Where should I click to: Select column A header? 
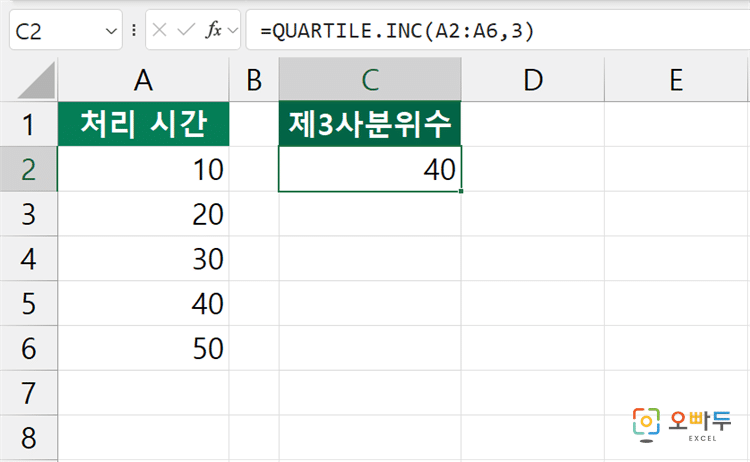coord(143,80)
